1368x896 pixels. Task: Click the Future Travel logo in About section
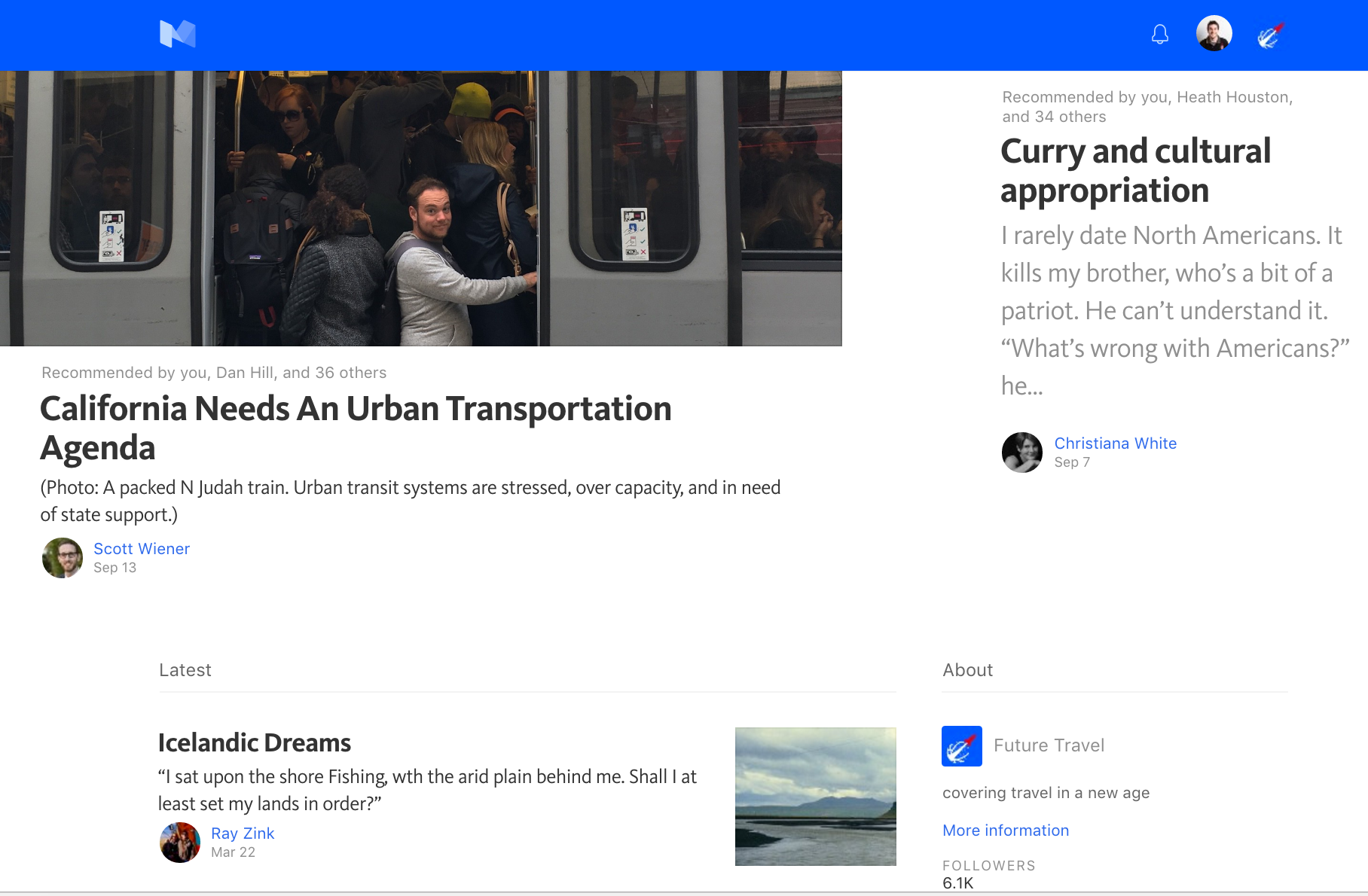pos(962,746)
